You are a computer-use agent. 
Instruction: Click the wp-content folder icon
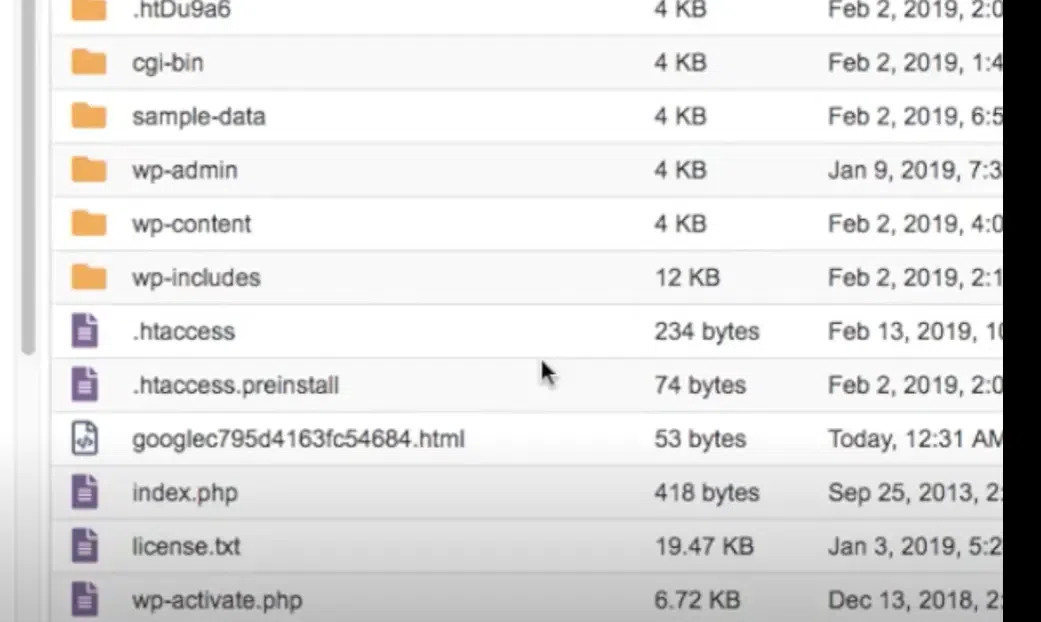(89, 223)
